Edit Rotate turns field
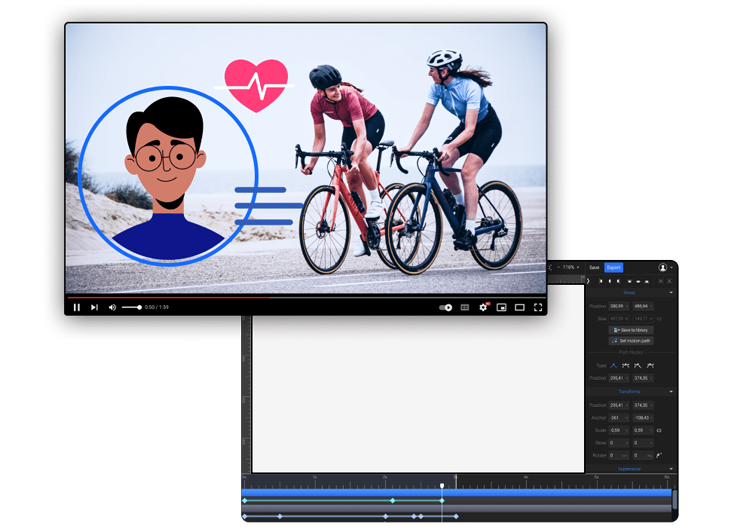750x530 pixels. tap(618, 455)
